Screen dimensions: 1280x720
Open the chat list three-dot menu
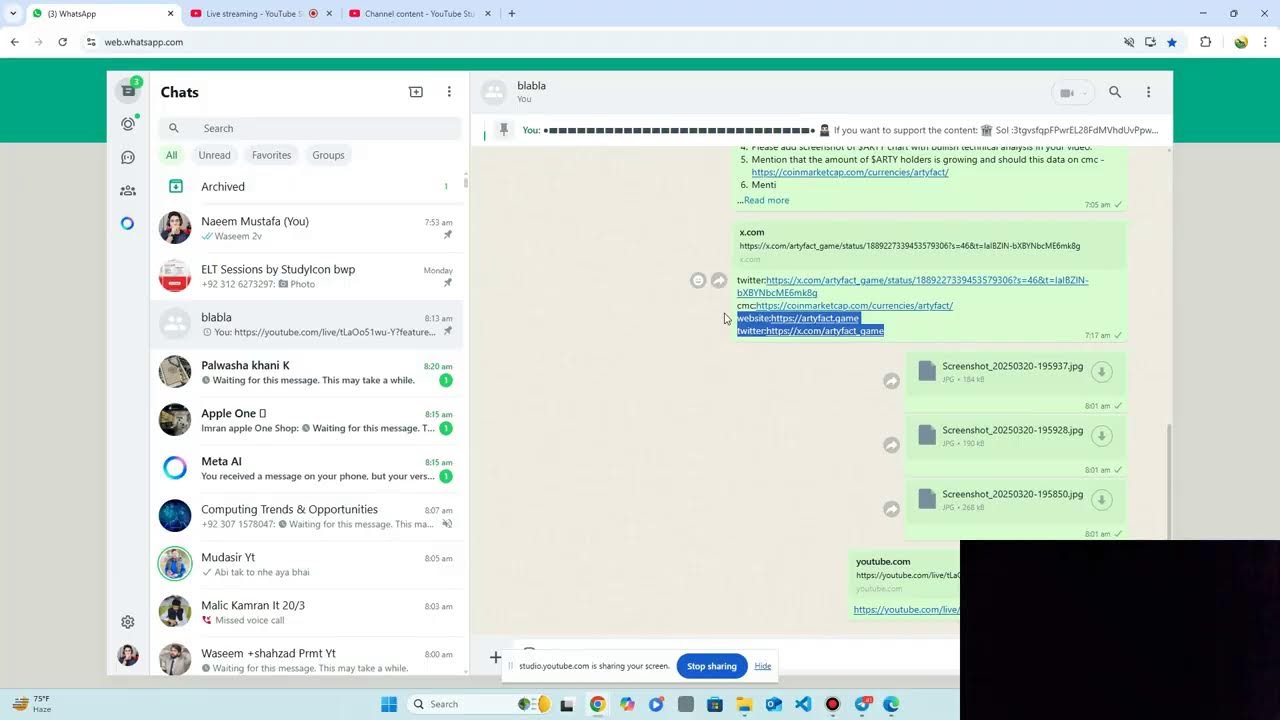point(449,92)
